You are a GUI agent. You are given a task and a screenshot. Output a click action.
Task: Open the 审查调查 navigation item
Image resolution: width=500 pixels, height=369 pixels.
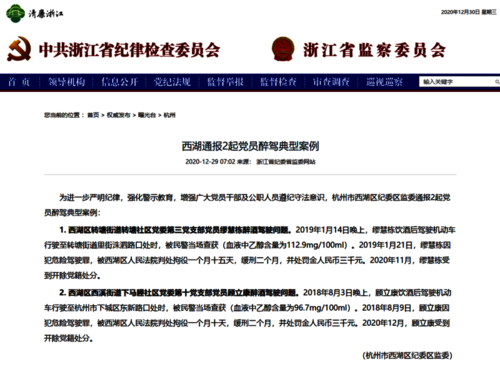pyautogui.click(x=331, y=82)
